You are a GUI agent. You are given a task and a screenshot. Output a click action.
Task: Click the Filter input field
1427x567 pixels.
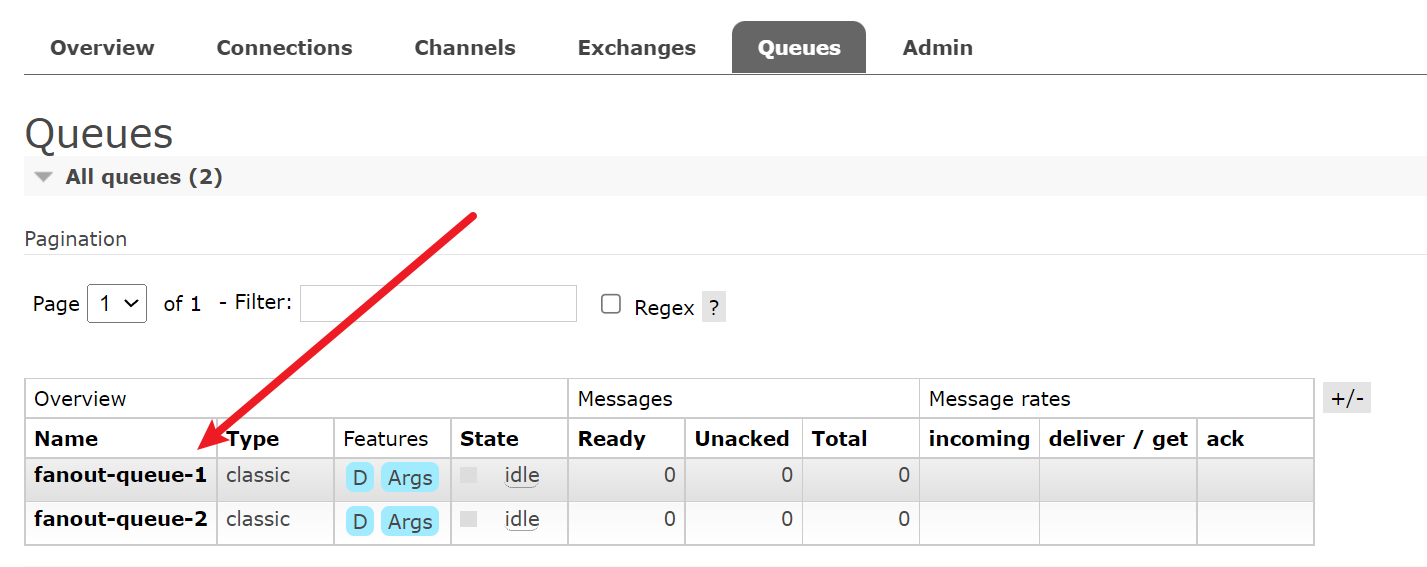point(438,303)
